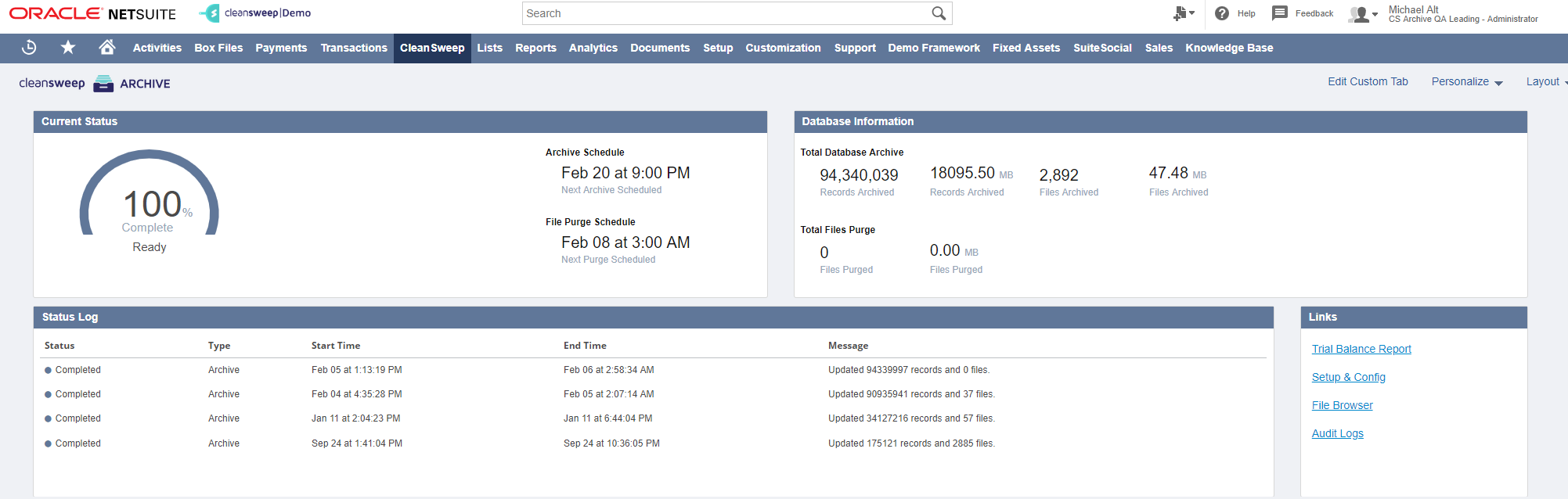Click the Feedback text link
This screenshot has height=499, width=1568.
[x=1314, y=13]
